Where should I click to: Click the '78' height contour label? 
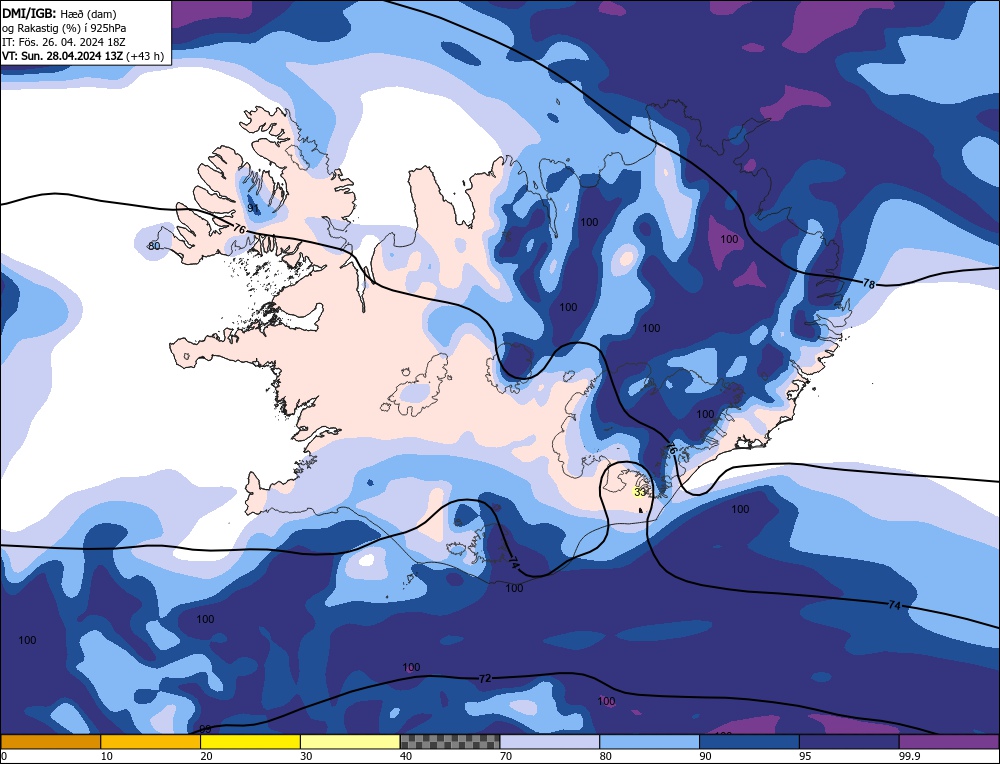coord(869,283)
